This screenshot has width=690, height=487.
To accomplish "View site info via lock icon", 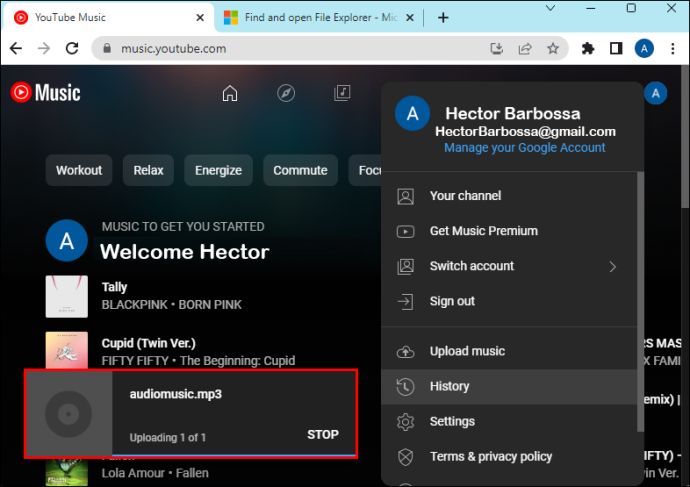I will 107,48.
